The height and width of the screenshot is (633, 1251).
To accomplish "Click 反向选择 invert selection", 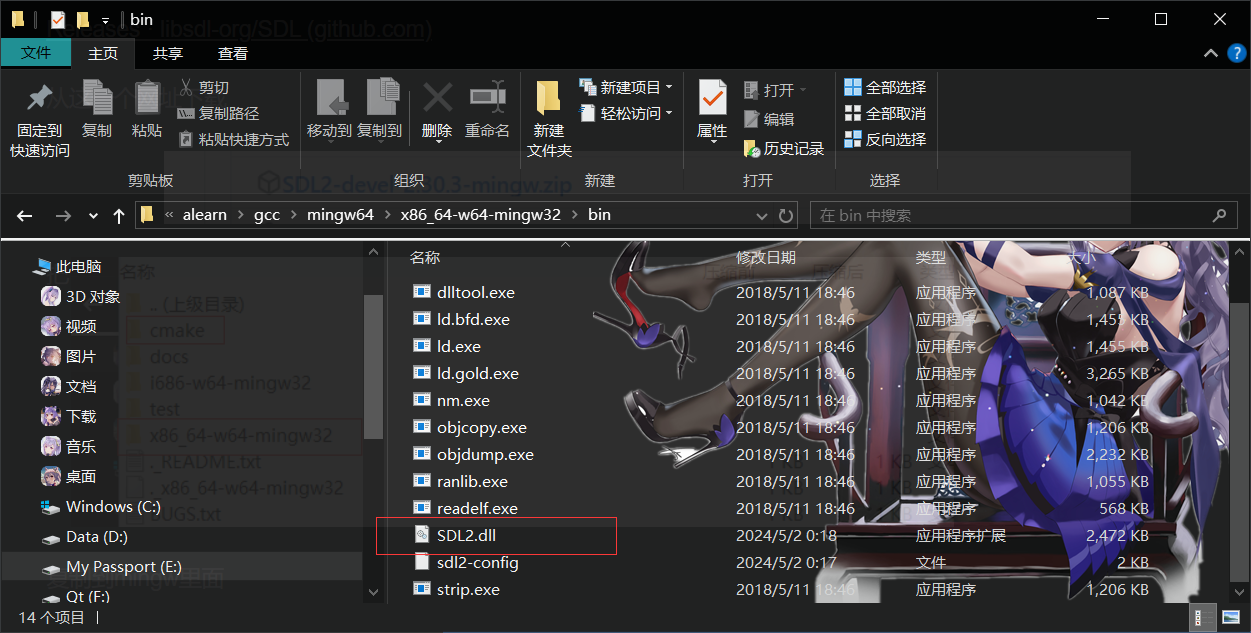I will click(x=886, y=140).
